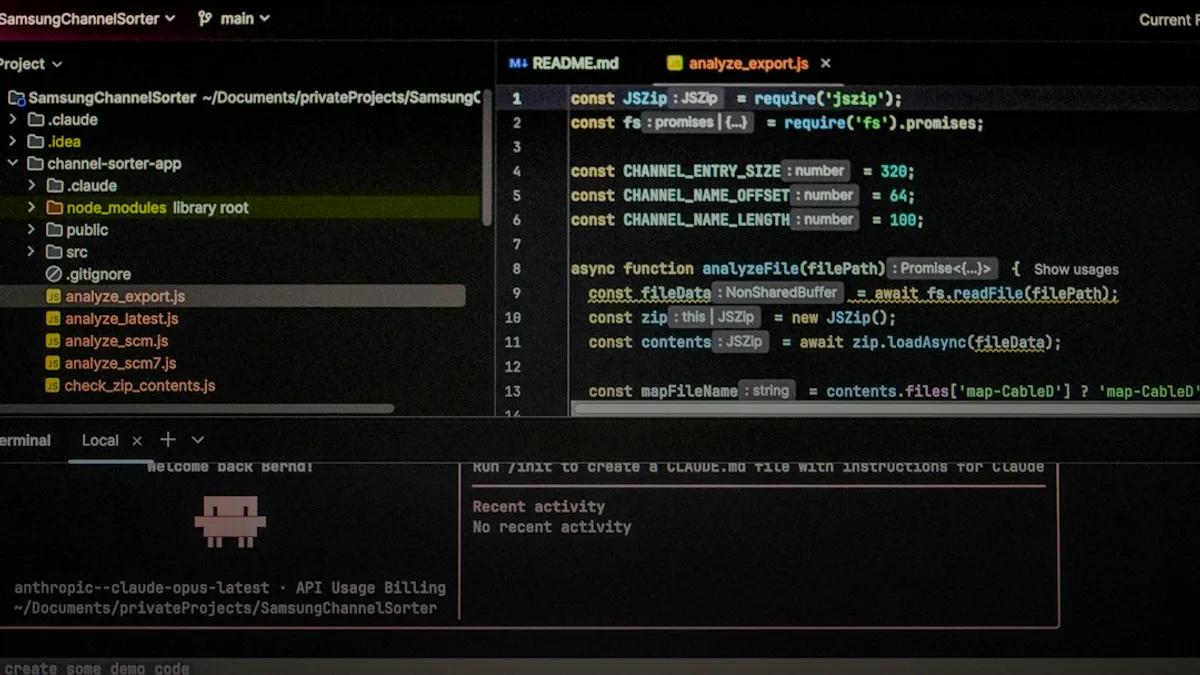This screenshot has width=1200, height=675.
Task: Click the src folder icon
Action: pyautogui.click(x=54, y=252)
